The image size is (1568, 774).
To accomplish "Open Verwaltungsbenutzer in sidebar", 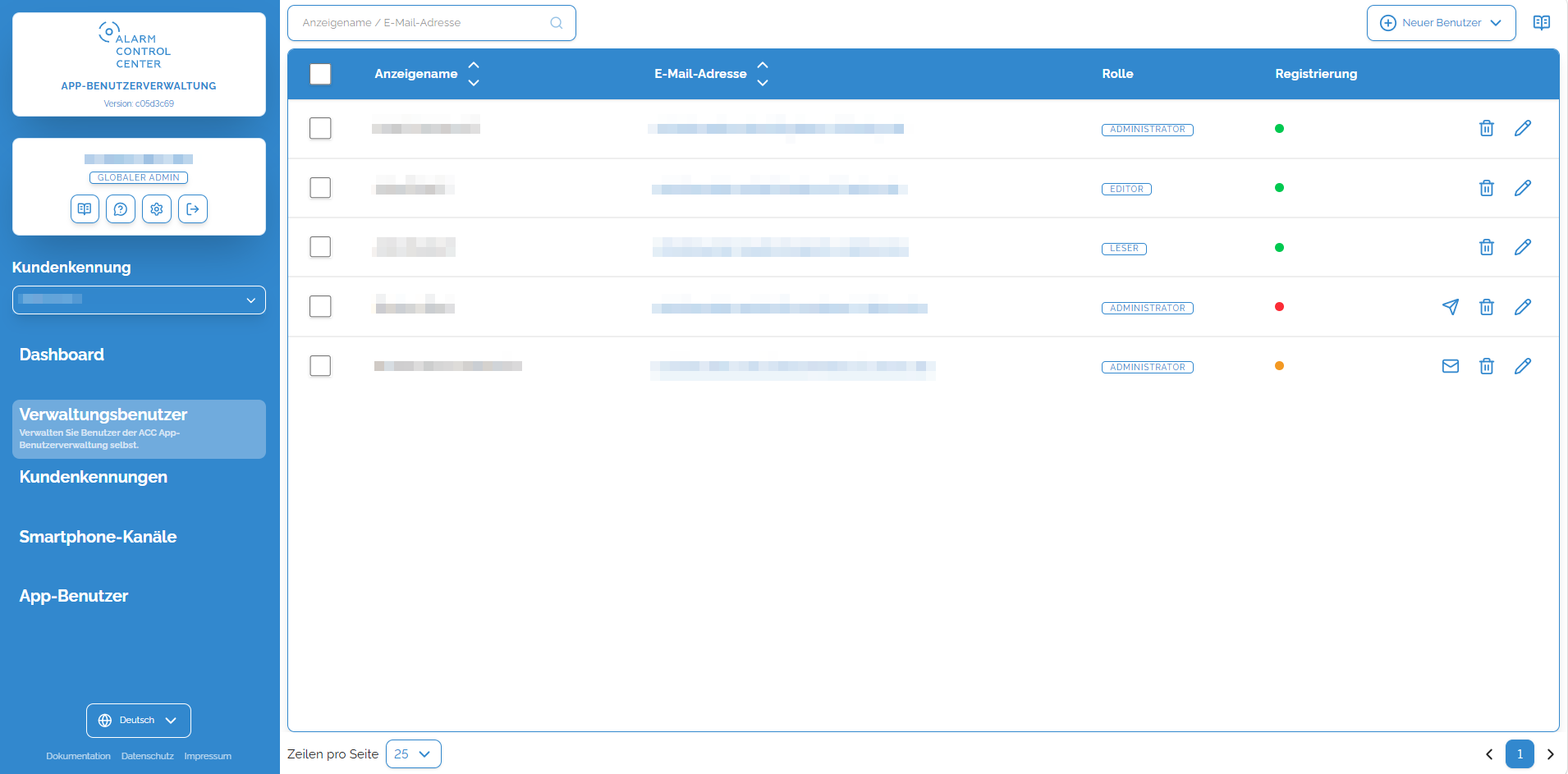I will point(139,429).
